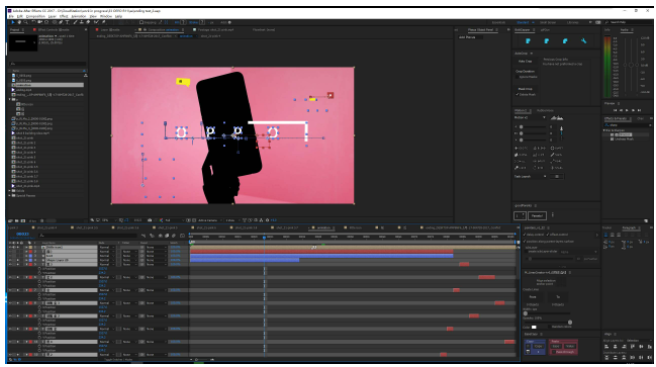Click the blue wrench settings icon
Viewport: 656px width, 367px height.
click(584, 41)
